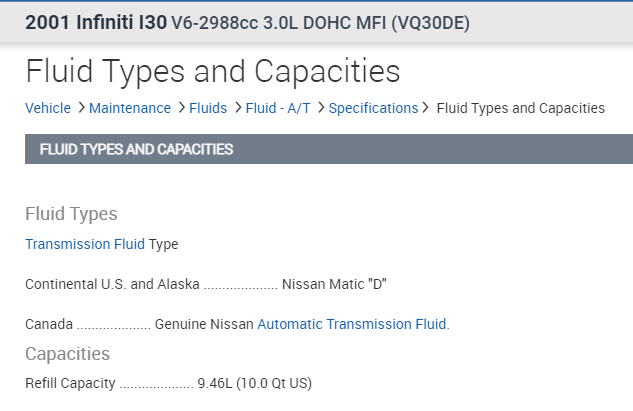Open the Automatic Transmission Fluid link
The image size is (633, 411).
(x=353, y=324)
